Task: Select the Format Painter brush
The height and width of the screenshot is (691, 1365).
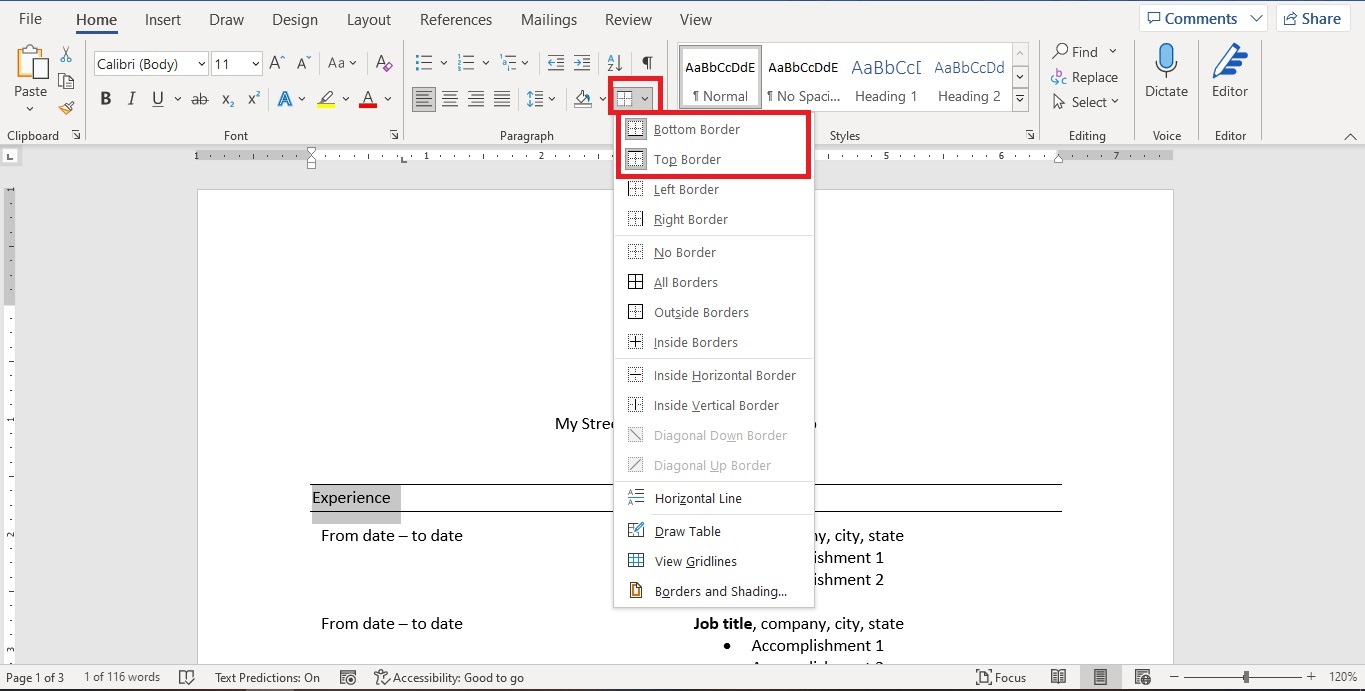Action: tap(66, 107)
